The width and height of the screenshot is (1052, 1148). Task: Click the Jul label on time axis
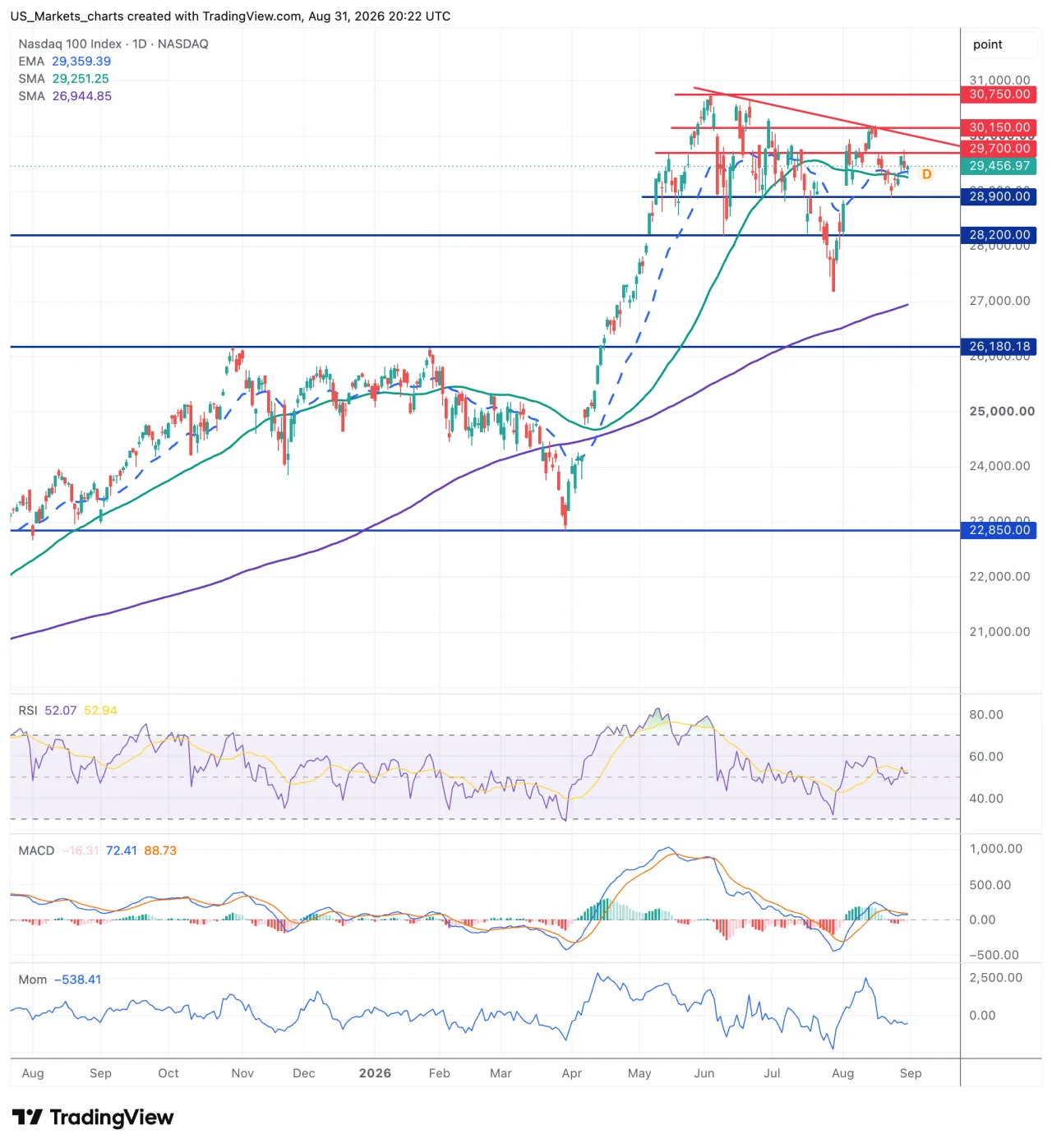pyautogui.click(x=772, y=1073)
